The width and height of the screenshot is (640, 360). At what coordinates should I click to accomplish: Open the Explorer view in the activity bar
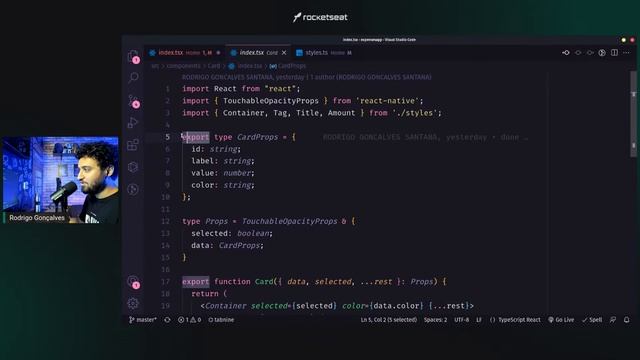[x=133, y=56]
